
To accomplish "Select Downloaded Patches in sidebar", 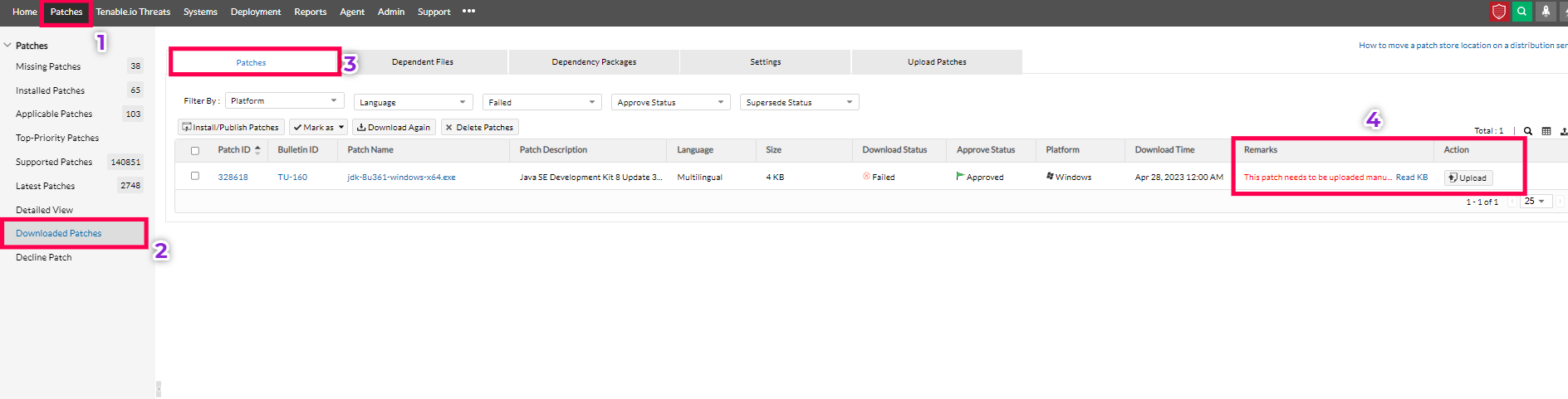I will click(x=58, y=233).
